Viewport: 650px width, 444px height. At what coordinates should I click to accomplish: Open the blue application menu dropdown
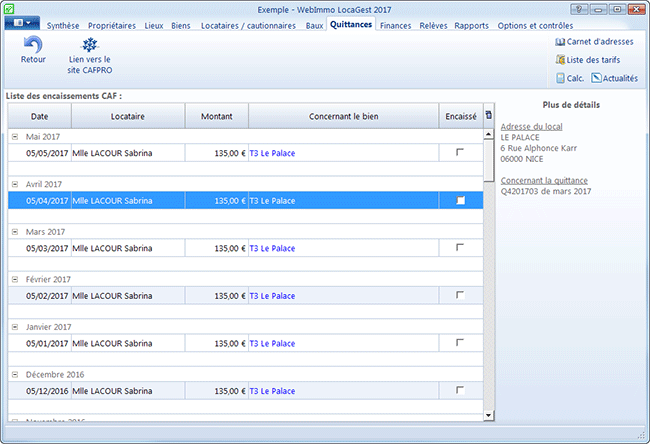[22, 23]
